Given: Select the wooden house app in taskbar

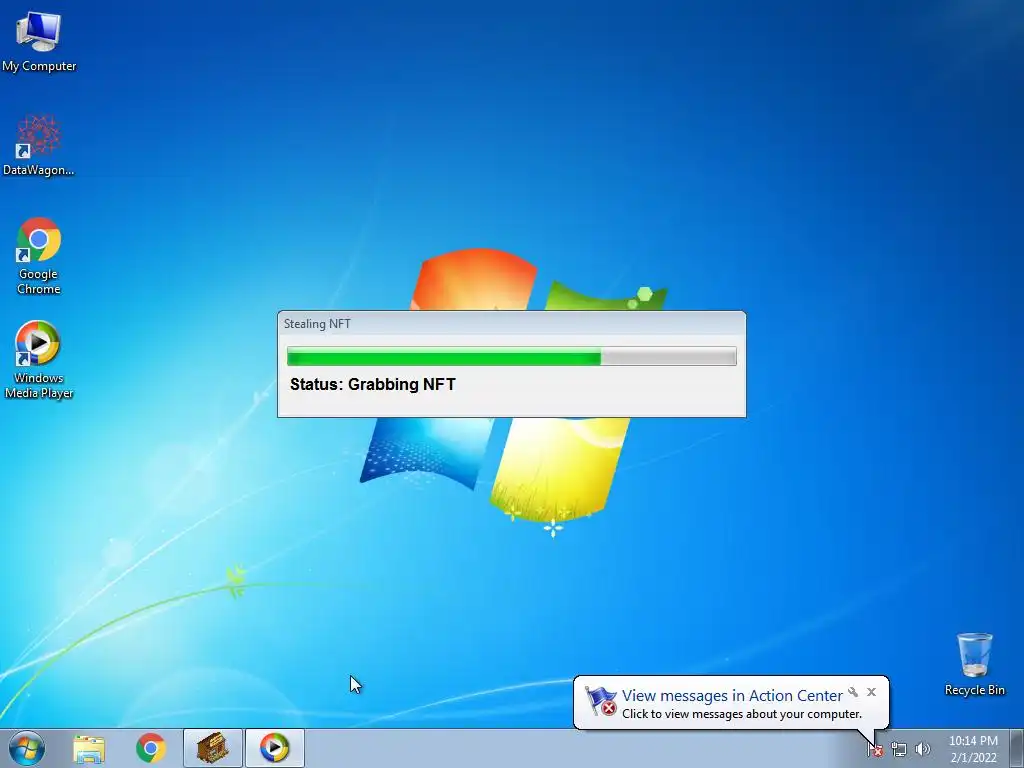Looking at the screenshot, I should click(x=213, y=748).
